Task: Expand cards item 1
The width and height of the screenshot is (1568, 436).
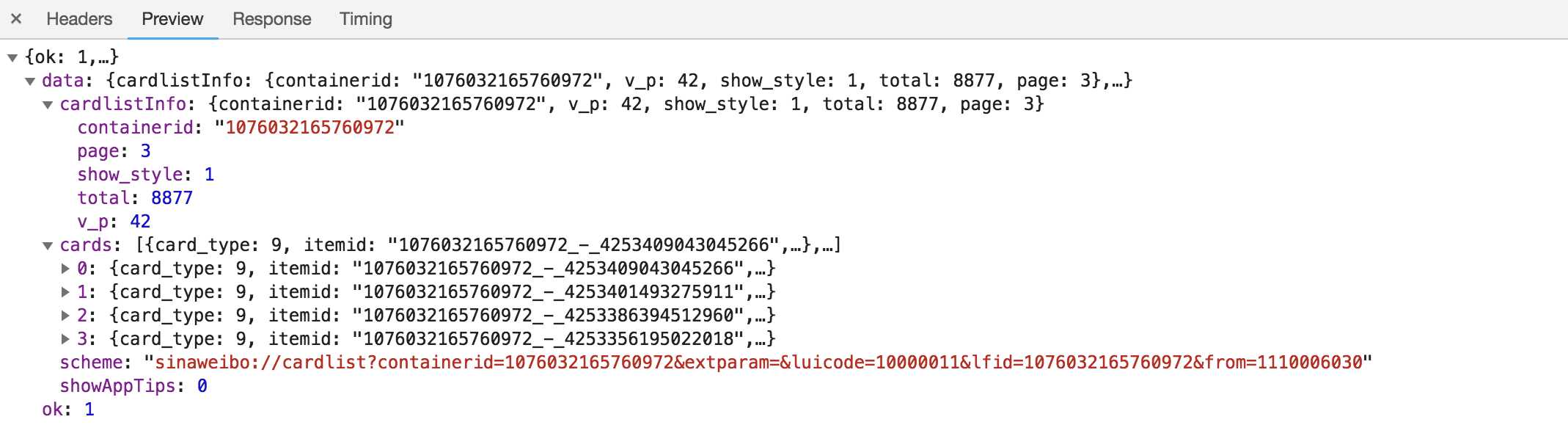Action: click(x=65, y=292)
